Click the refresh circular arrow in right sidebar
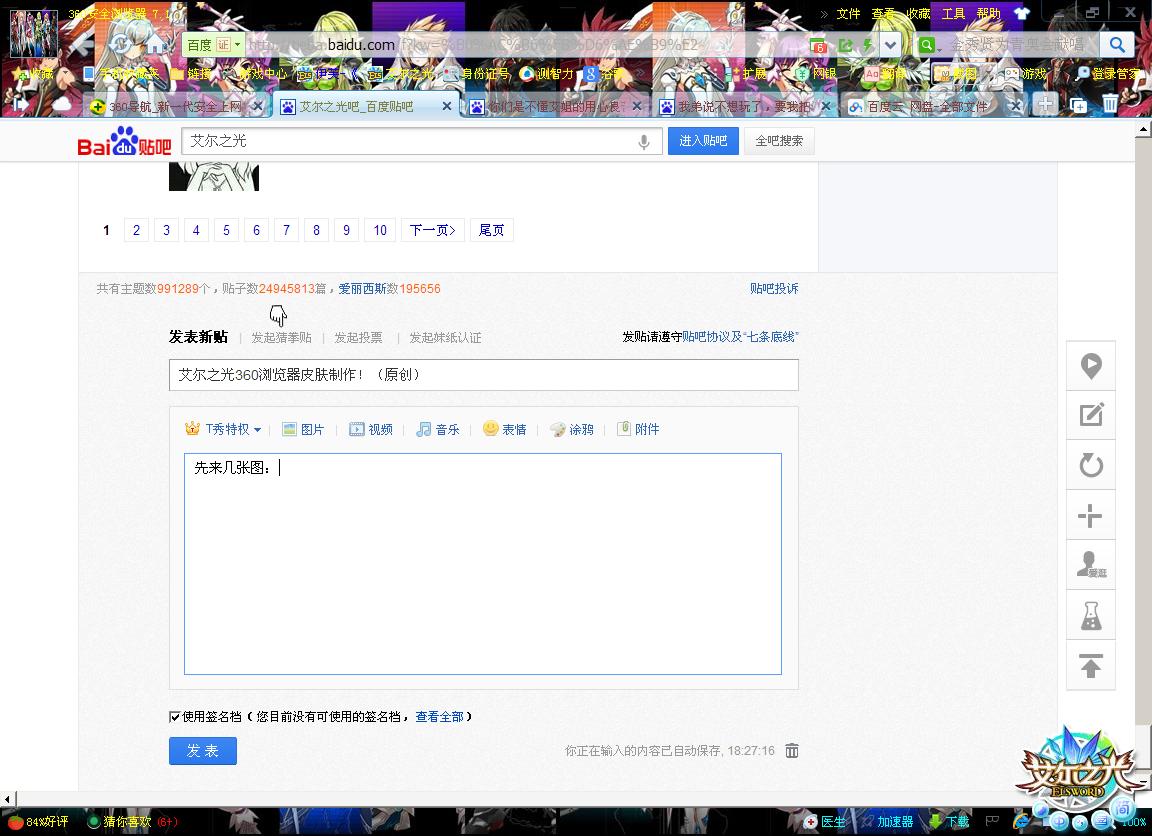Screen dimensions: 1152x836 click(x=1091, y=465)
